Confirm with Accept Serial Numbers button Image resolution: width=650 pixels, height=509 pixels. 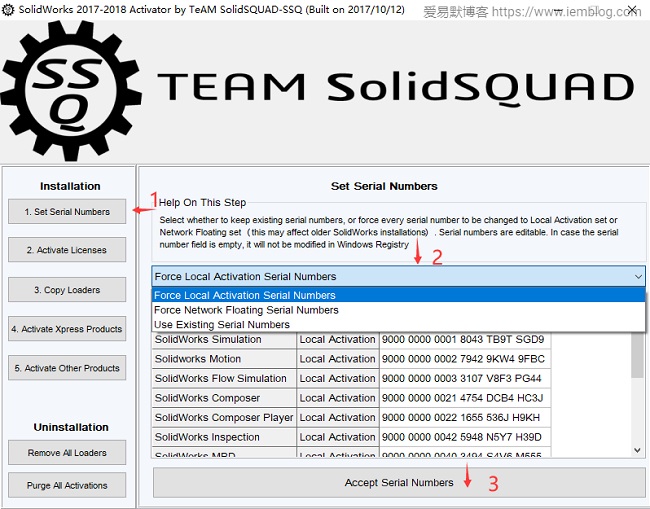399,482
